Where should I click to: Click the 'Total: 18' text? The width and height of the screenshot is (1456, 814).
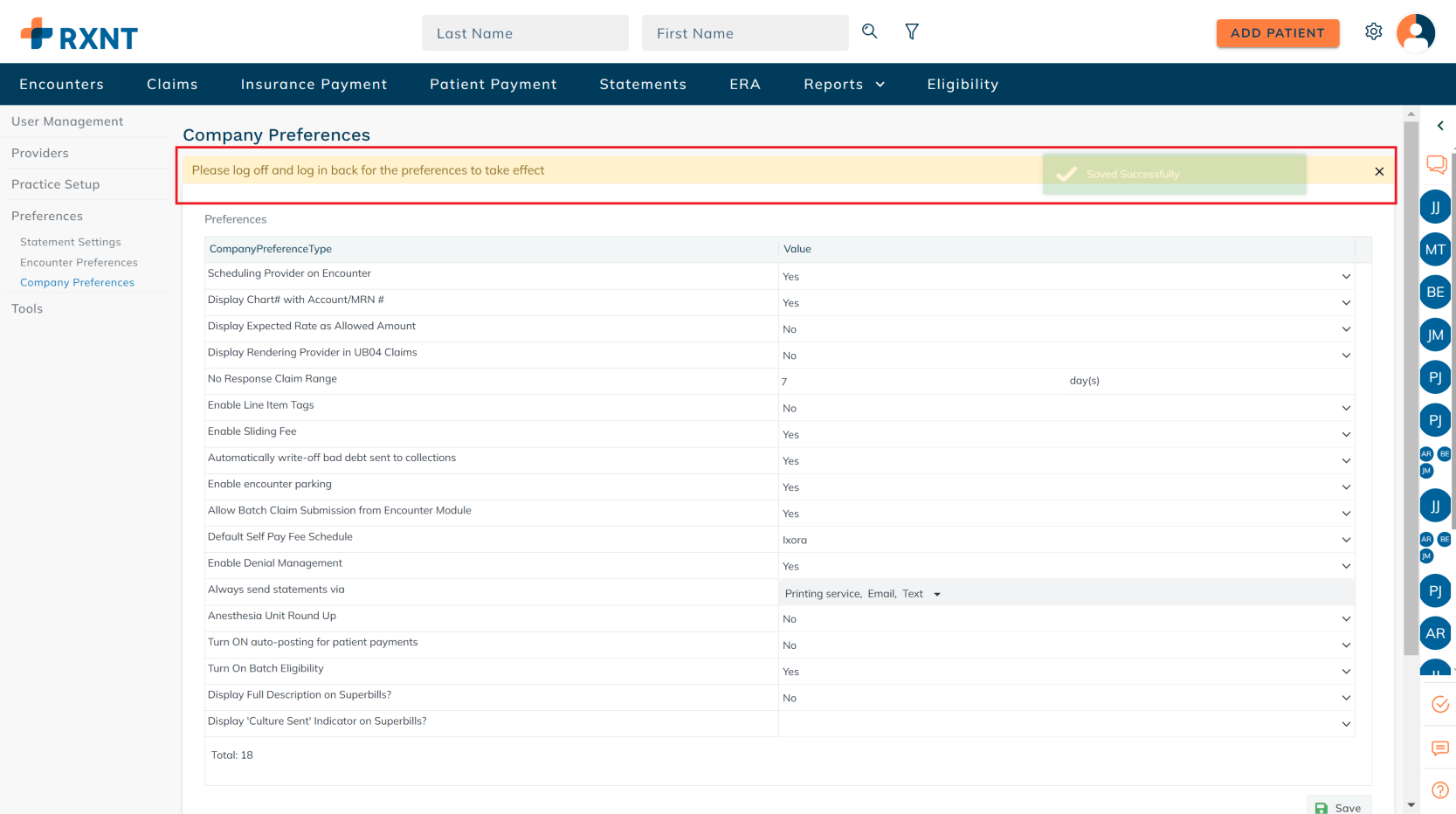point(232,755)
